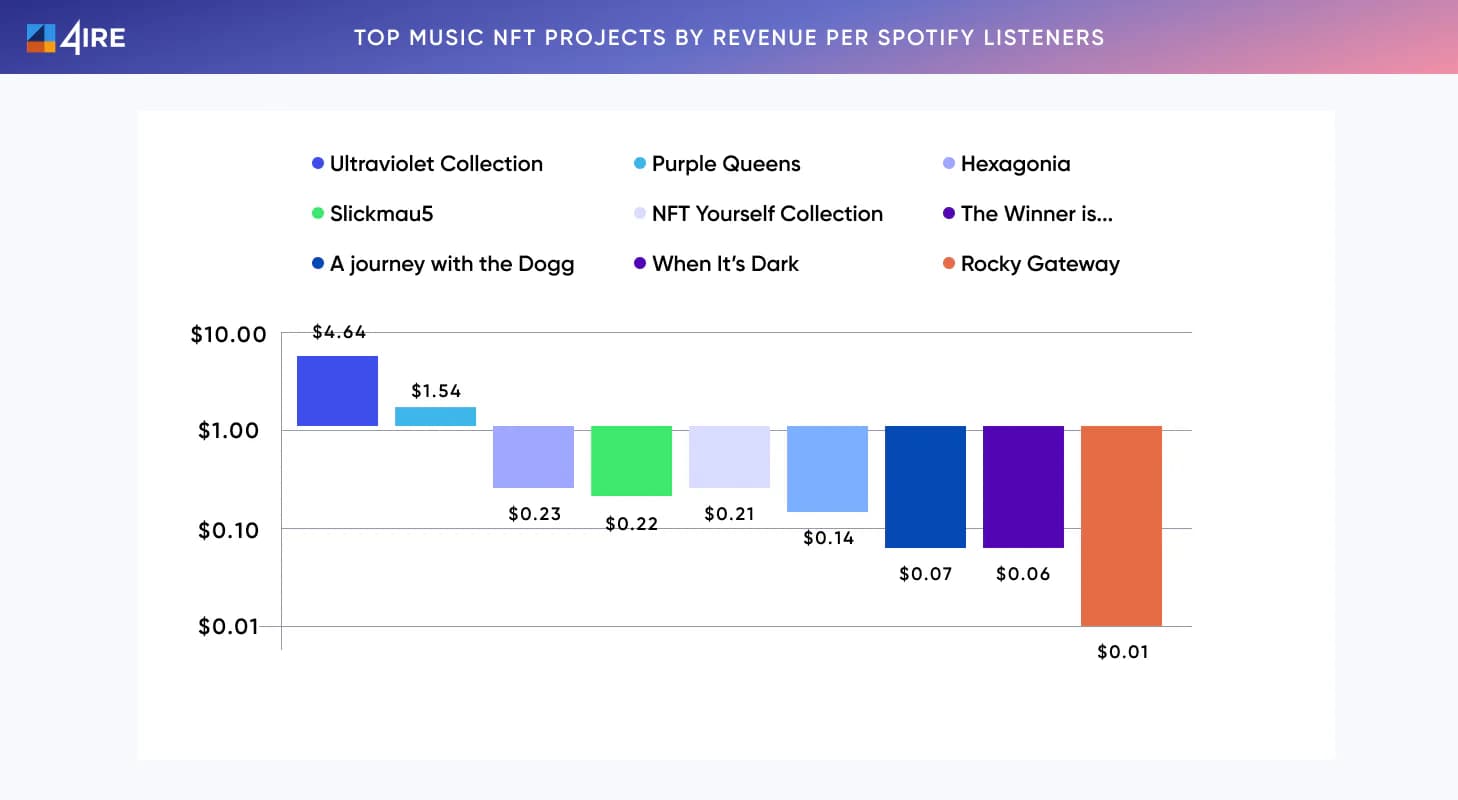
Task: Click the $0.01 orange bar
Action: tap(1121, 526)
